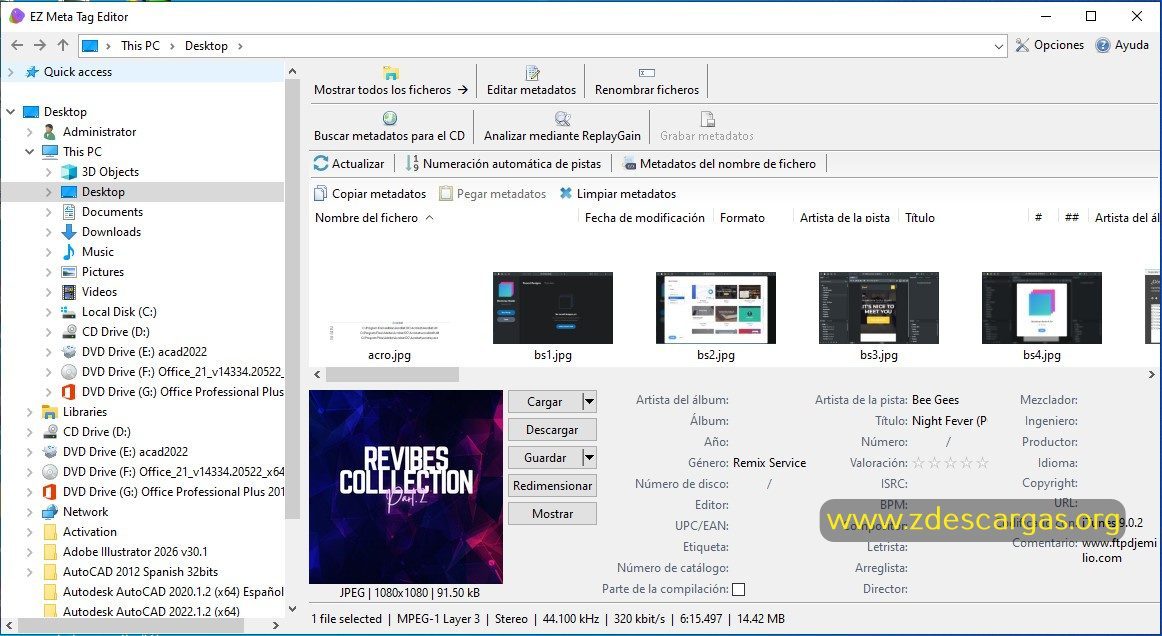Image resolution: width=1162 pixels, height=636 pixels.
Task: Select Local Disk (C:) in the tree
Action: click(x=119, y=312)
